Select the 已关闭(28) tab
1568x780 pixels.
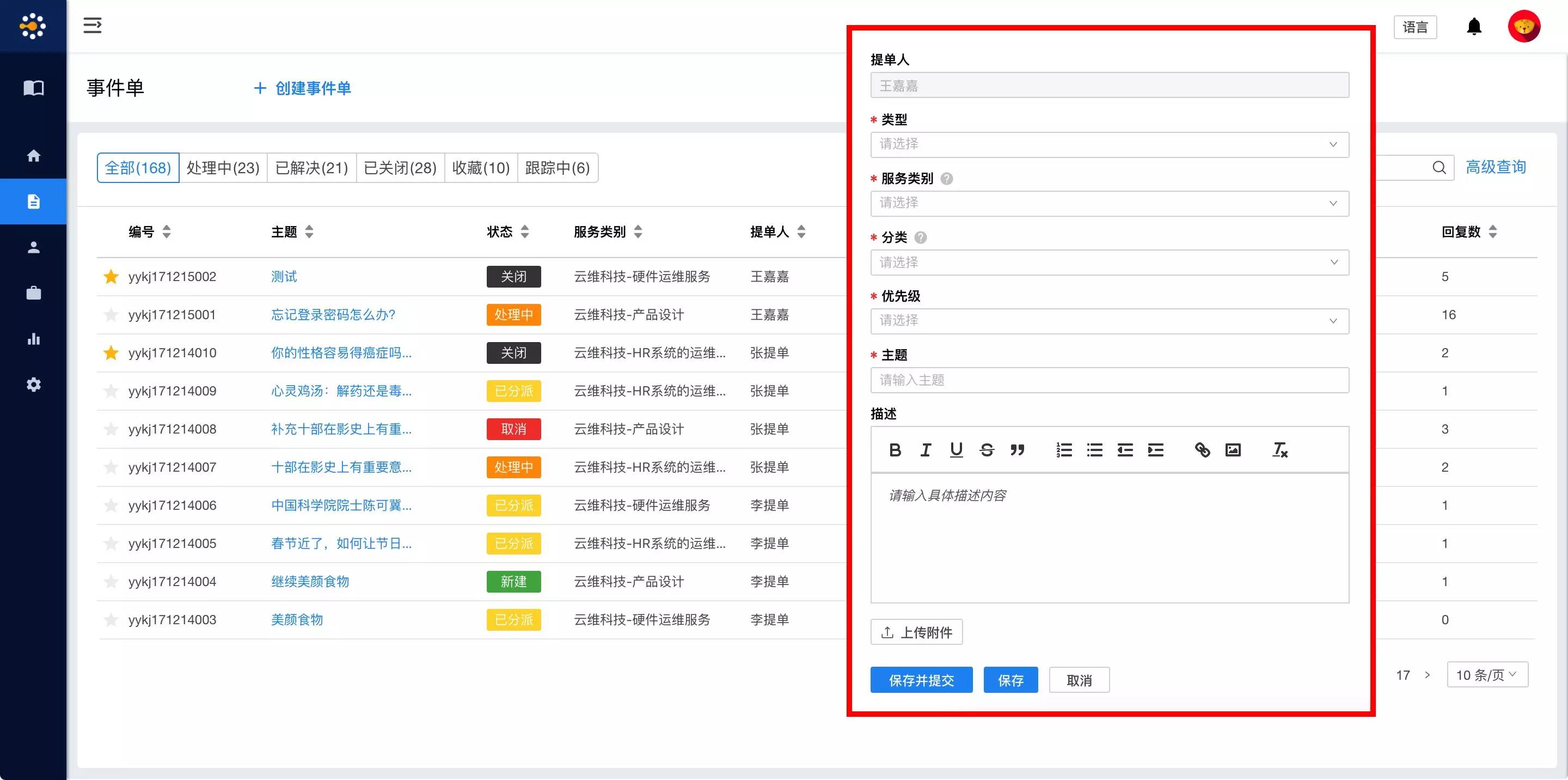coord(400,168)
